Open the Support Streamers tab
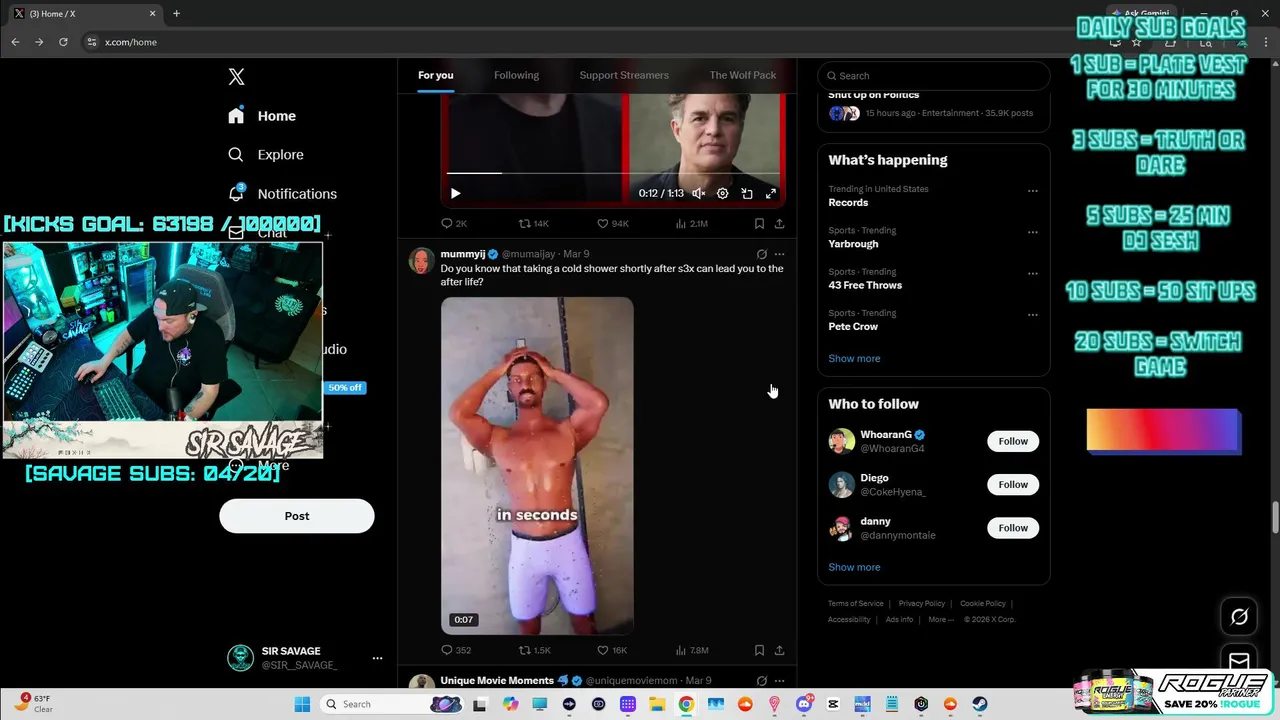 click(x=624, y=75)
